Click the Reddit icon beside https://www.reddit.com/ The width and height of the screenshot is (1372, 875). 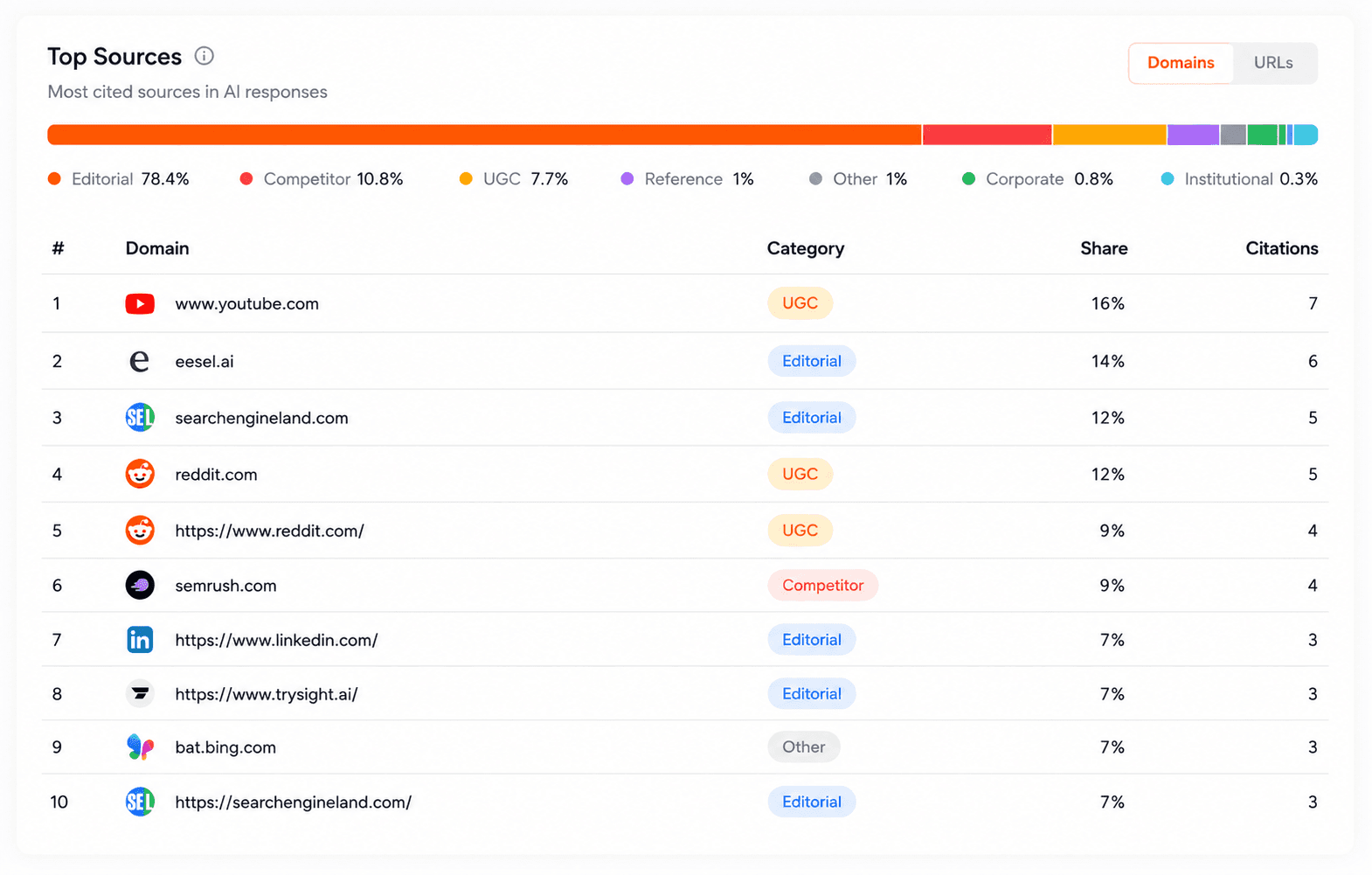click(140, 531)
